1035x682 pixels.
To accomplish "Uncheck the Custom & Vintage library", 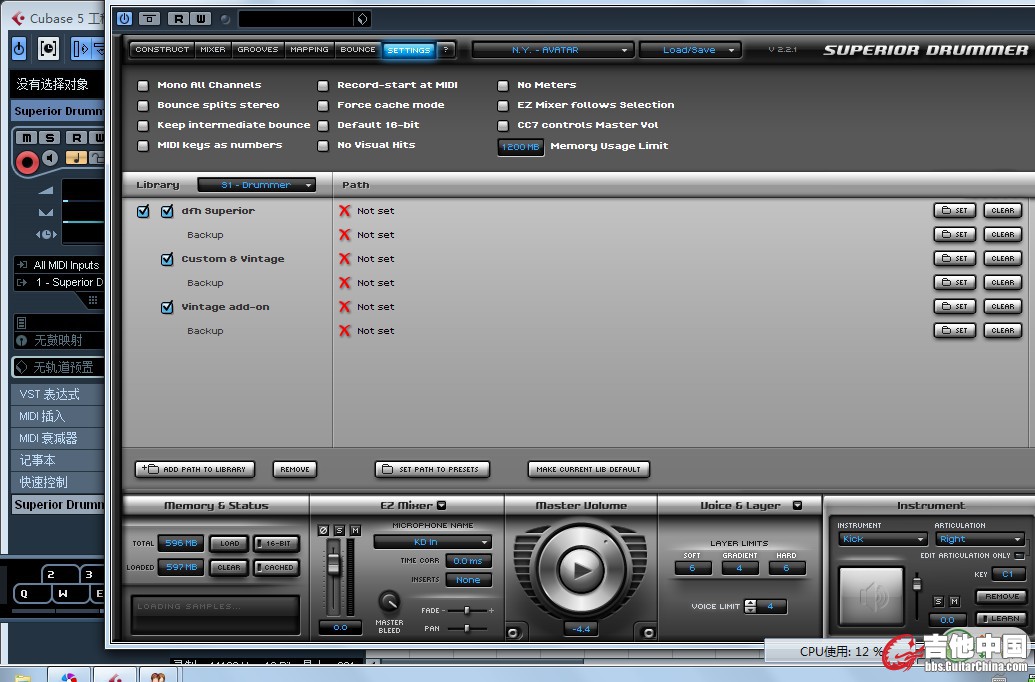I will click(167, 259).
